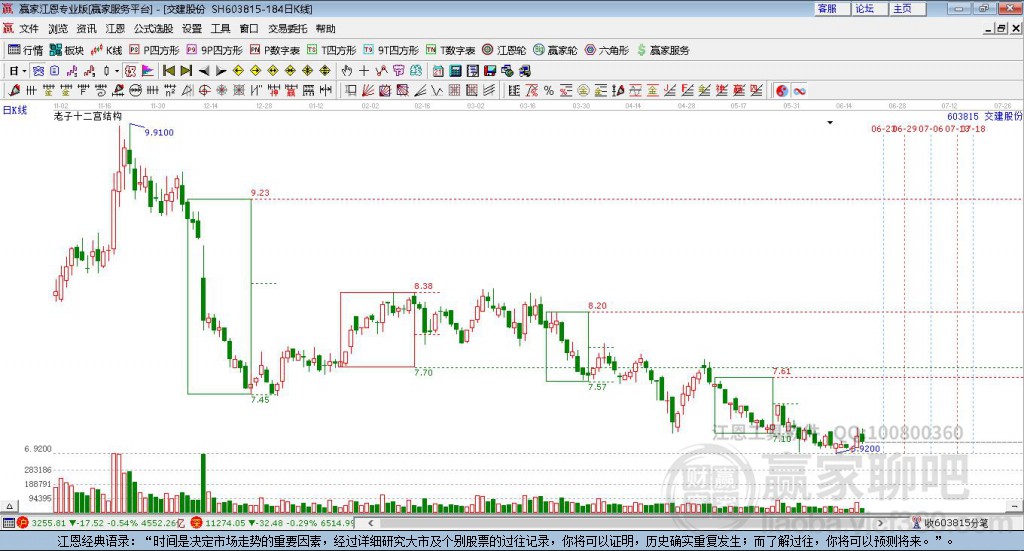
Task: Click the calculator icon
Action: click(455, 71)
